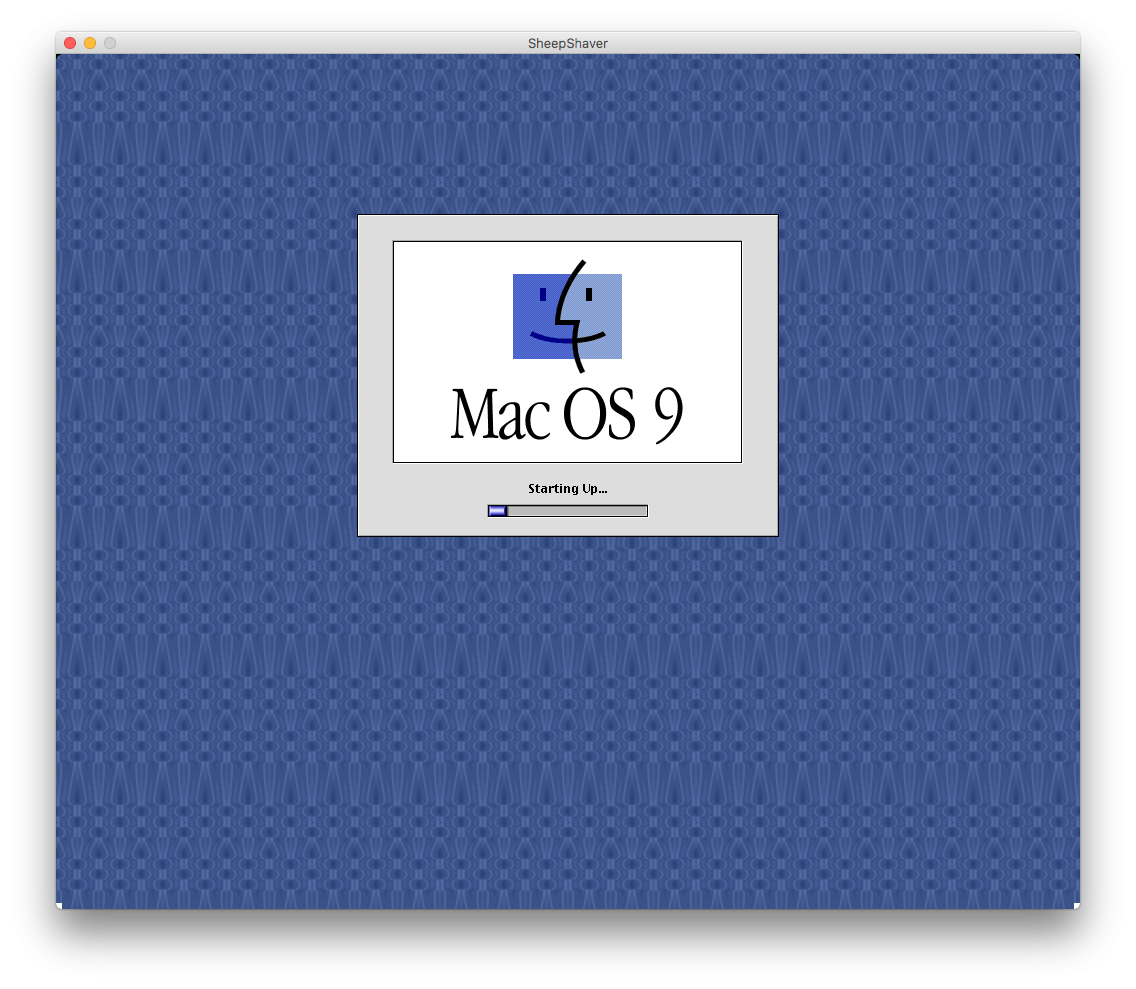
Task: Click the grayed-out zoom window button
Action: click(110, 43)
